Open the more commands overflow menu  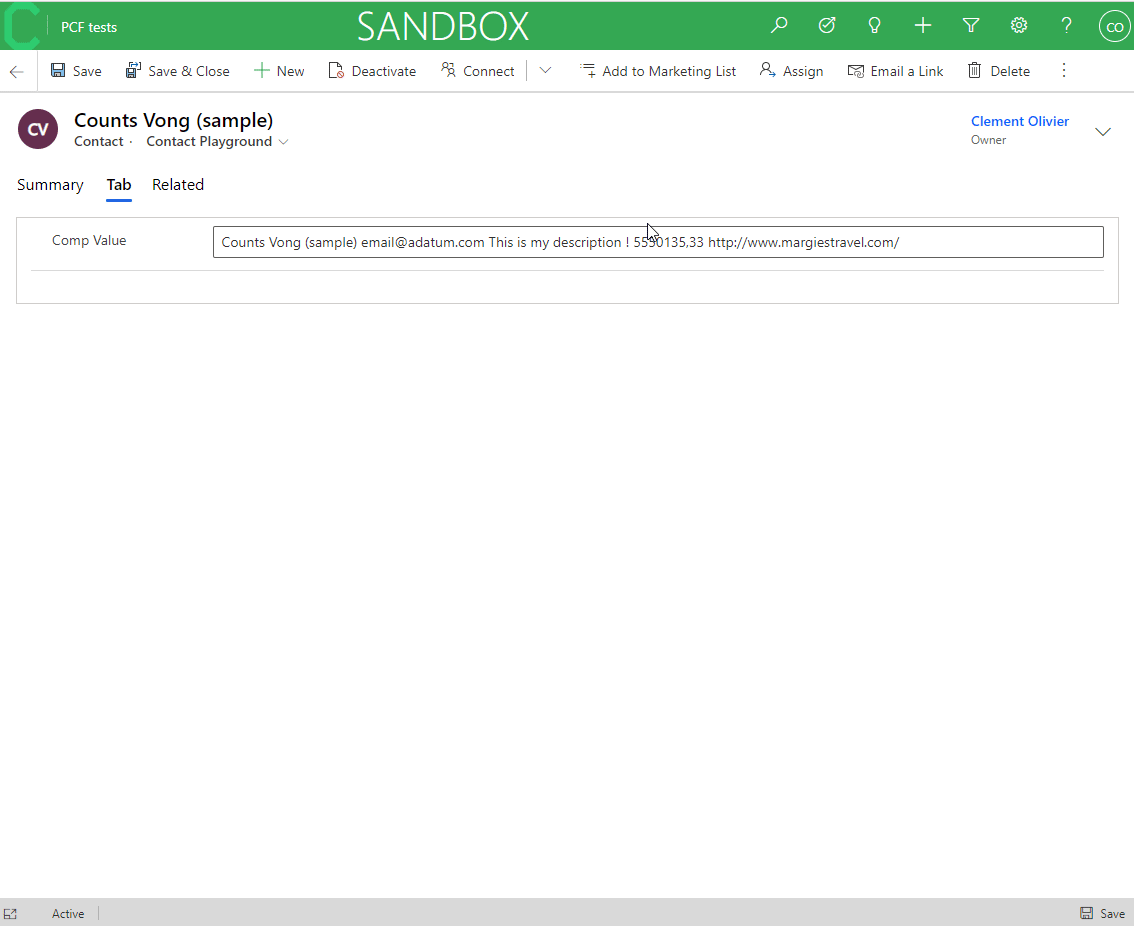(1064, 71)
